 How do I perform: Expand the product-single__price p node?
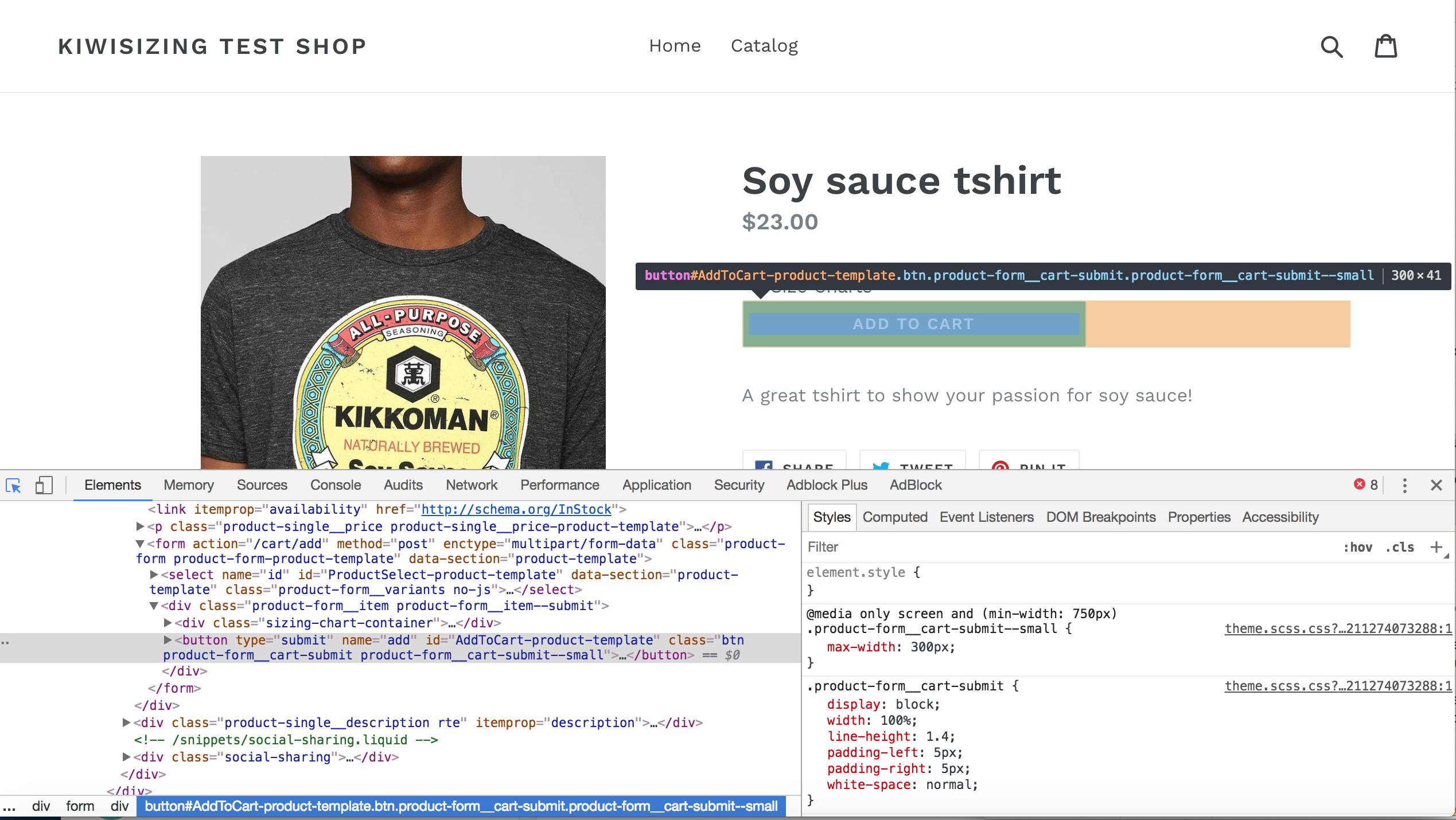point(140,526)
